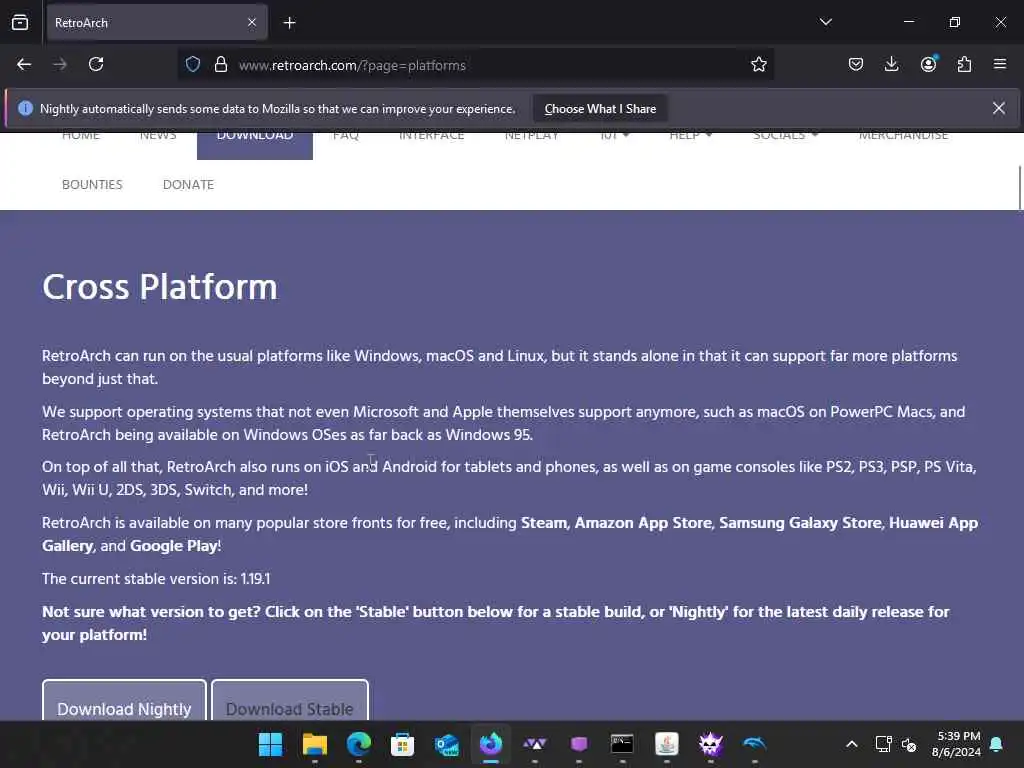Viewport: 1024px width, 768px height.
Task: Launch Microsoft Edge from taskbar
Action: (359, 744)
